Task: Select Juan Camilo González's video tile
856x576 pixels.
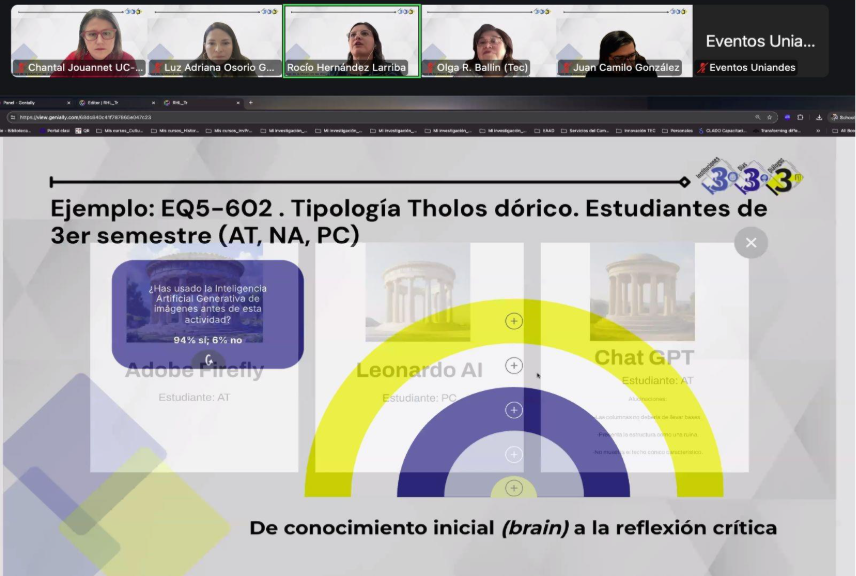Action: [624, 41]
